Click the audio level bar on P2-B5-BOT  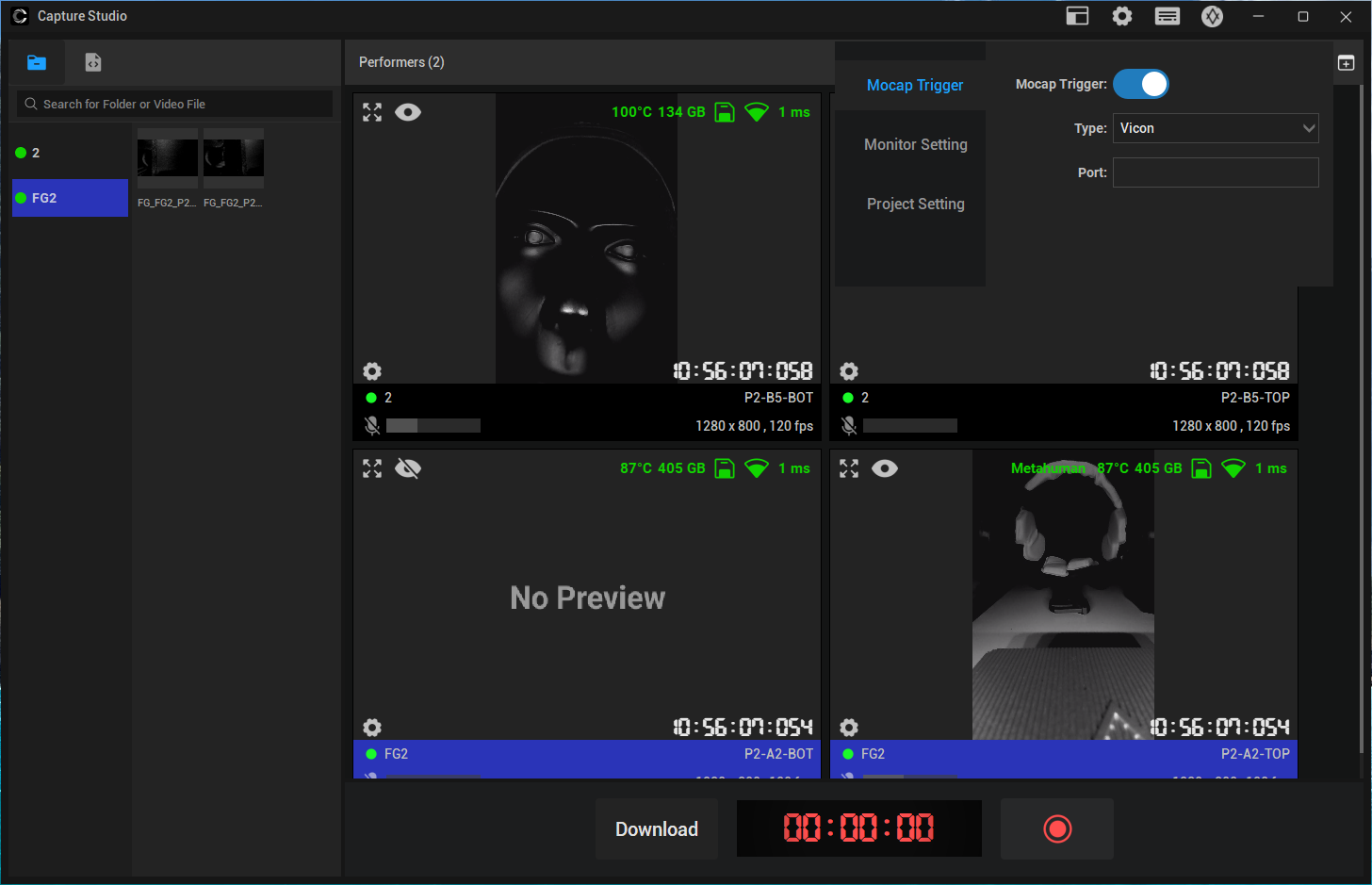[433, 426]
